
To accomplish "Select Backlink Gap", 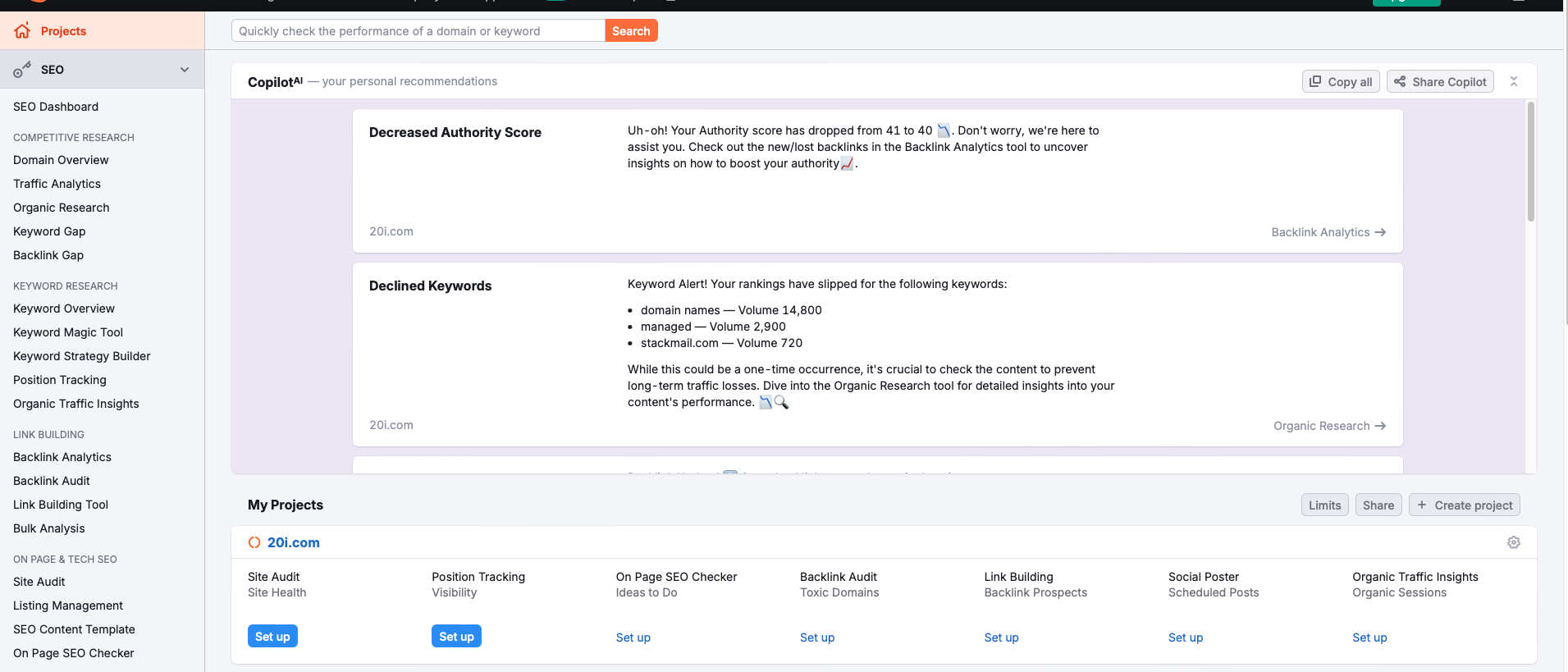I will (48, 255).
